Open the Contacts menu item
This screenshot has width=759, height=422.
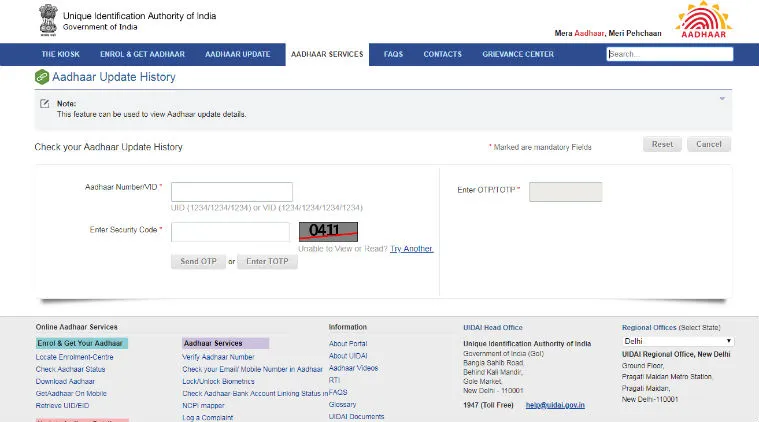tap(442, 54)
